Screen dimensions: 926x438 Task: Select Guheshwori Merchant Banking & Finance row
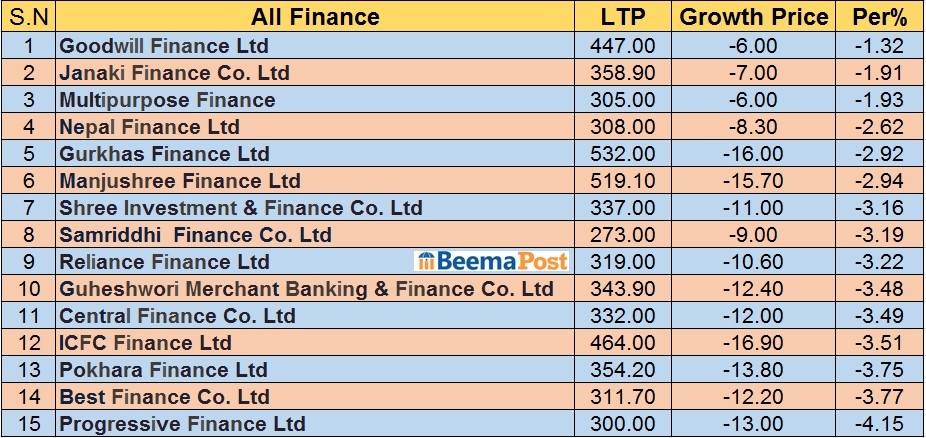306,289
